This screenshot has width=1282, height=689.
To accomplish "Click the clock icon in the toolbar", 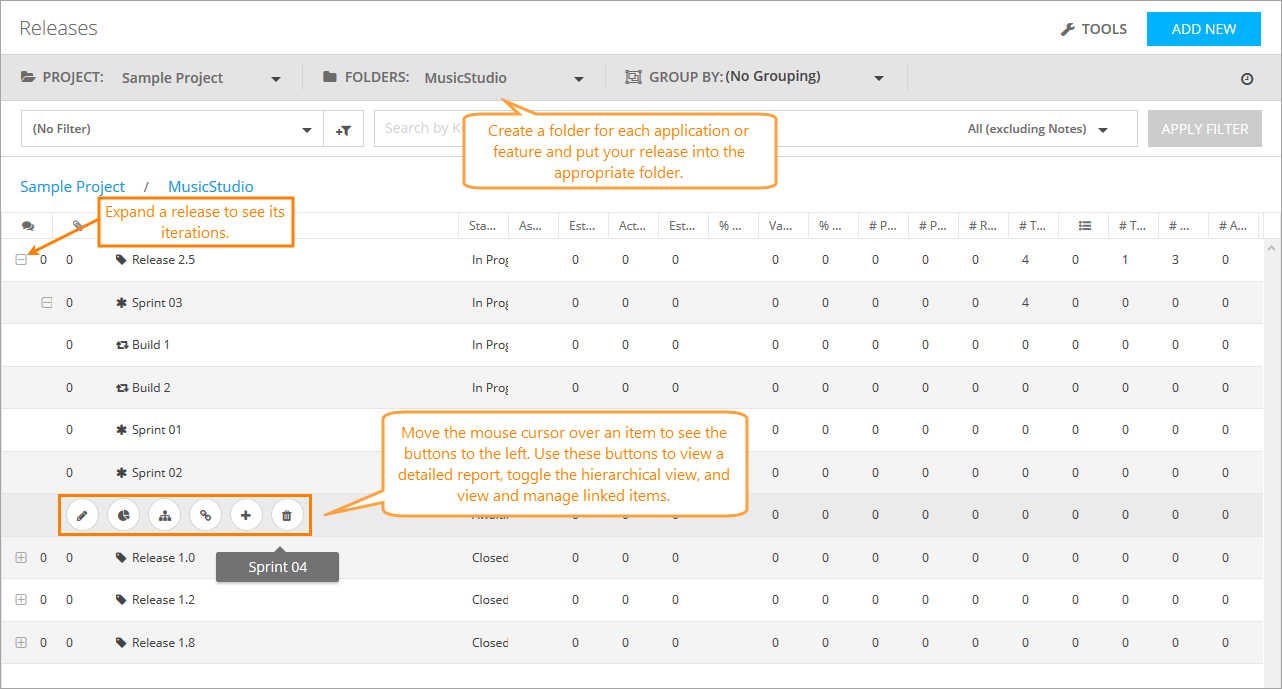I will pyautogui.click(x=1247, y=79).
